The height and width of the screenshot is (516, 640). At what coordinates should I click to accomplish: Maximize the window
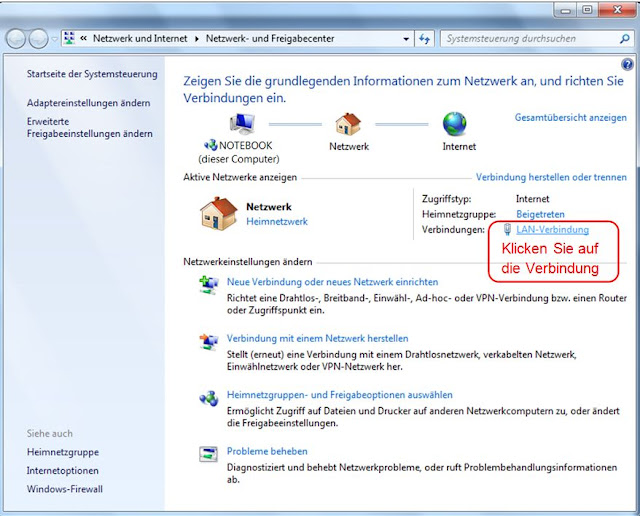[587, 10]
